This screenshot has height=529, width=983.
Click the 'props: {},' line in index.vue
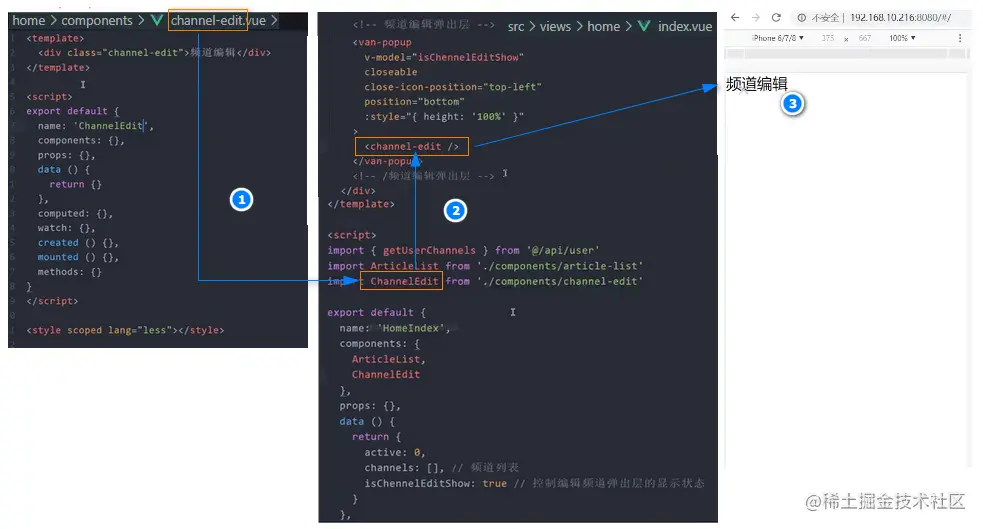[370, 406]
